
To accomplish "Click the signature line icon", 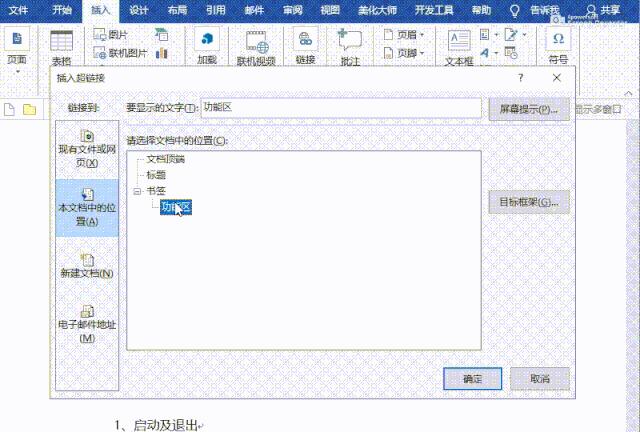I will 510,35.
